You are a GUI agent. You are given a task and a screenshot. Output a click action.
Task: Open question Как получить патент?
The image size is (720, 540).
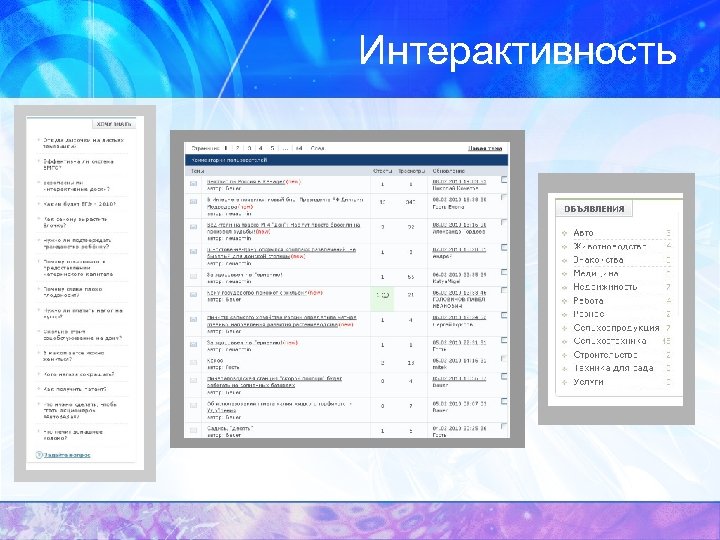coord(75,389)
